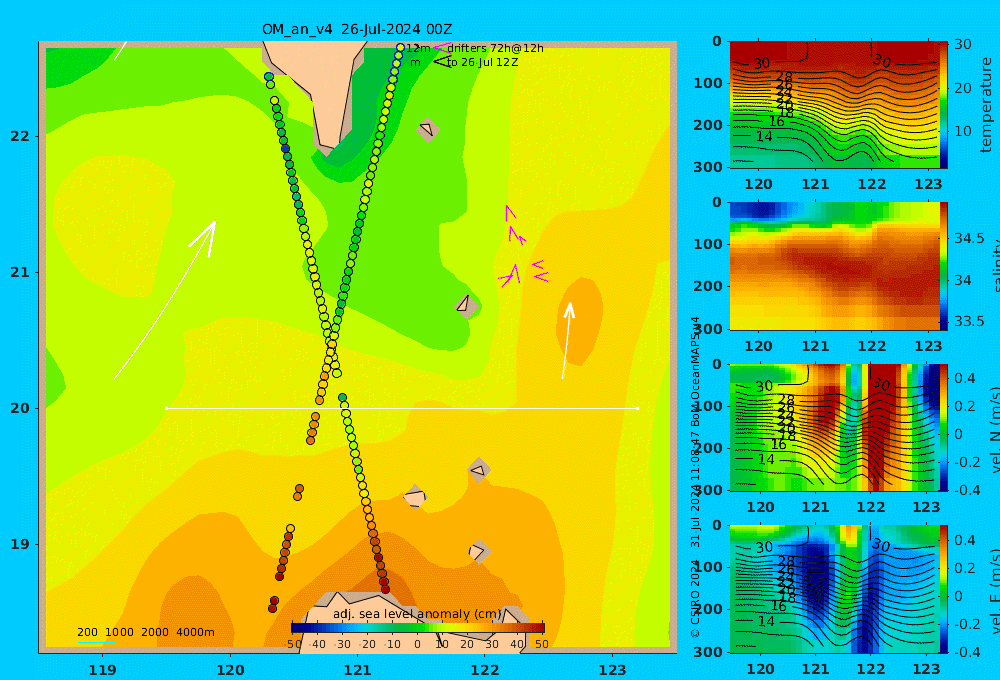Click latitude label 20 on the map axis
The image size is (1000, 680).
[20, 408]
